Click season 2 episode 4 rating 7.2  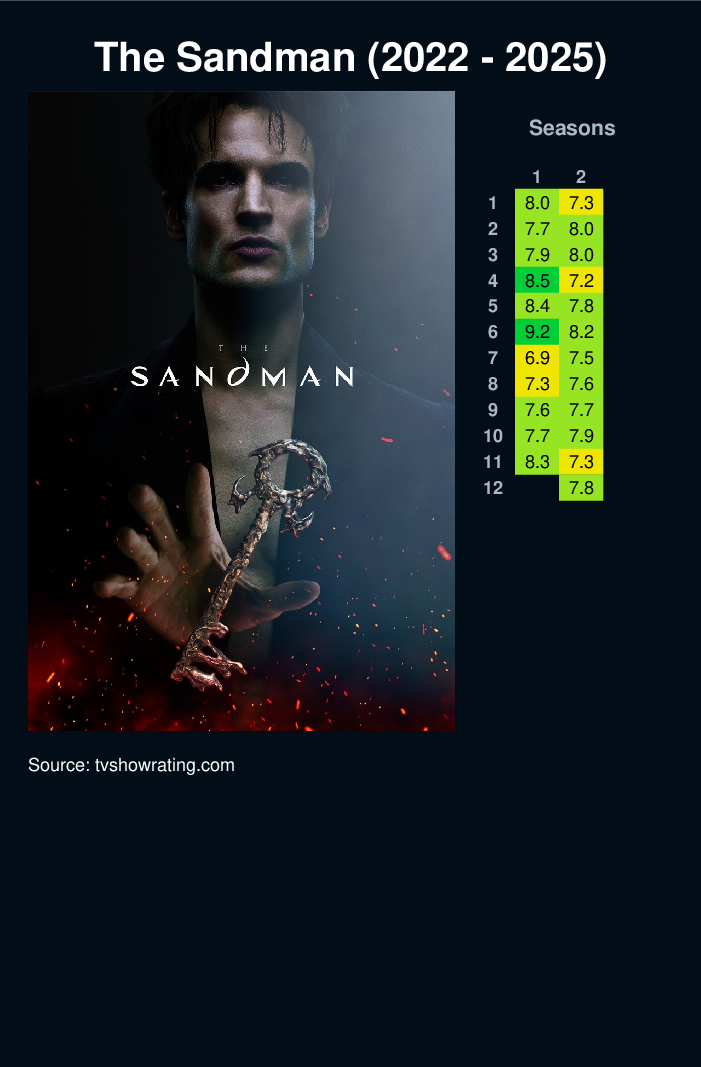(581, 280)
